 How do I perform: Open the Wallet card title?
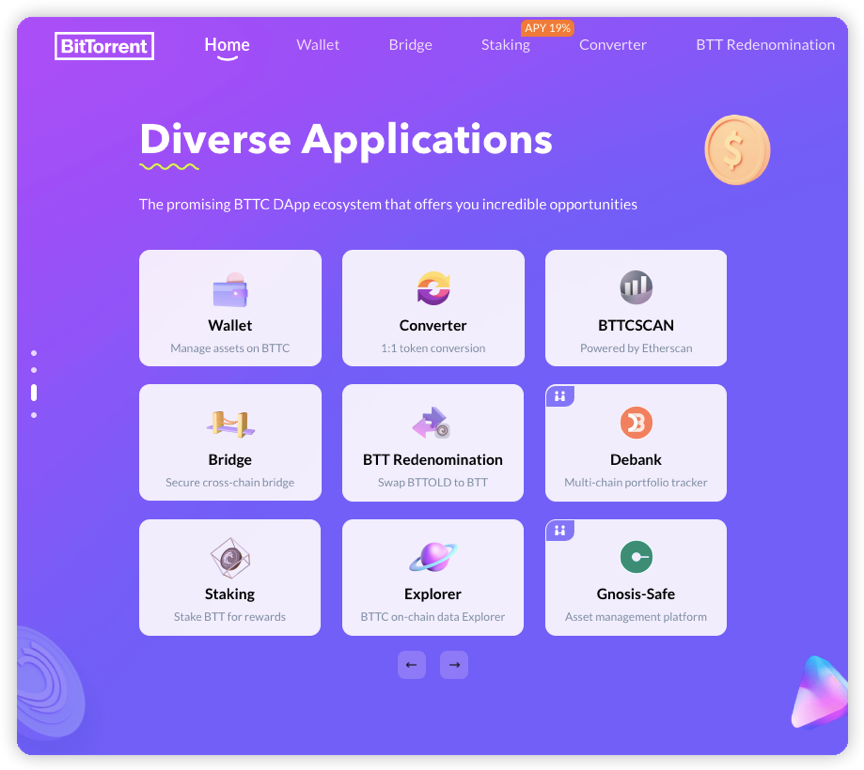(x=230, y=325)
